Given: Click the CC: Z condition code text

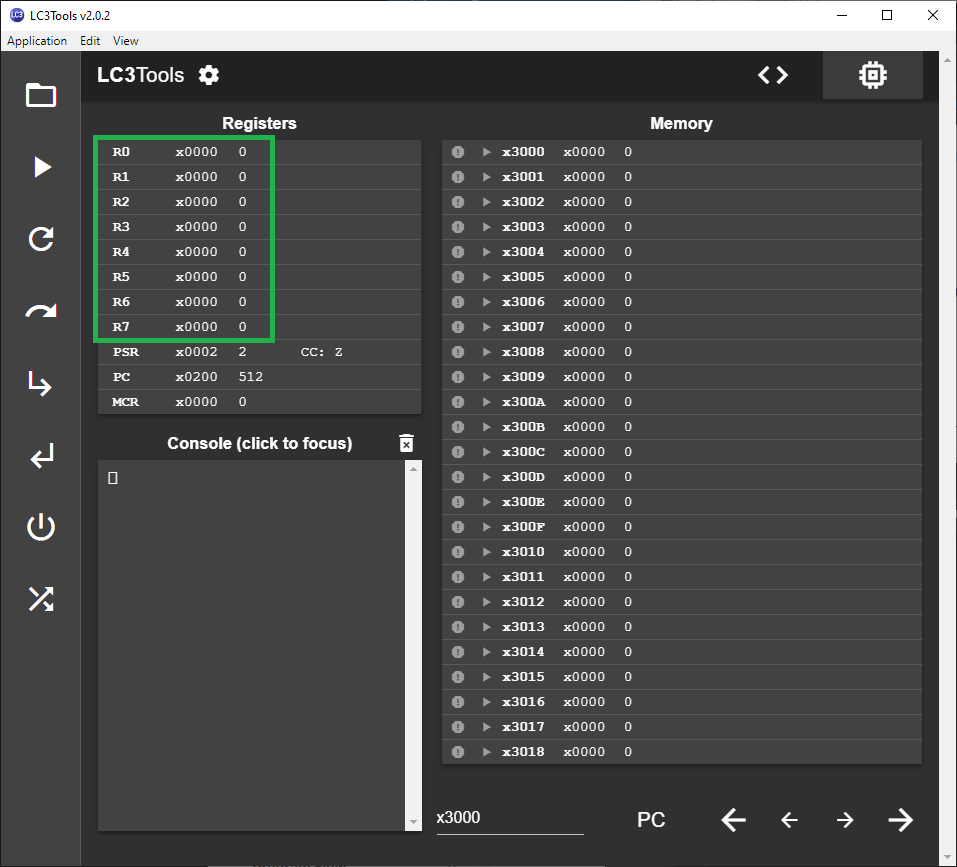Looking at the screenshot, I should (x=322, y=352).
